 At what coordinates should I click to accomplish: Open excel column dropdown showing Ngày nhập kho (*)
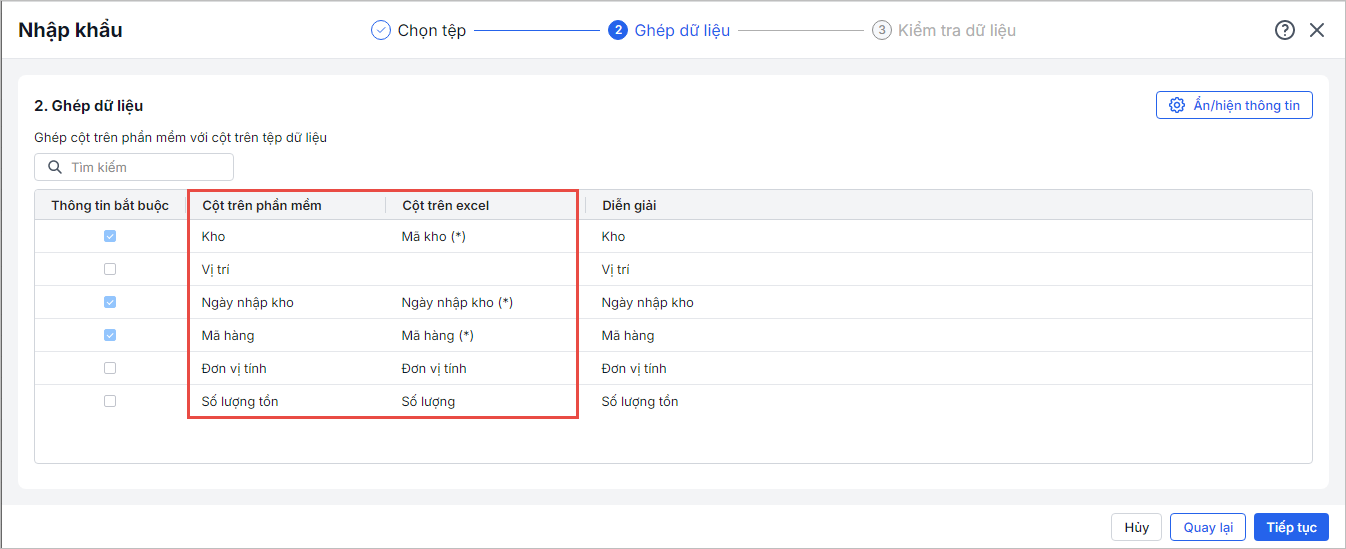pyautogui.click(x=485, y=302)
